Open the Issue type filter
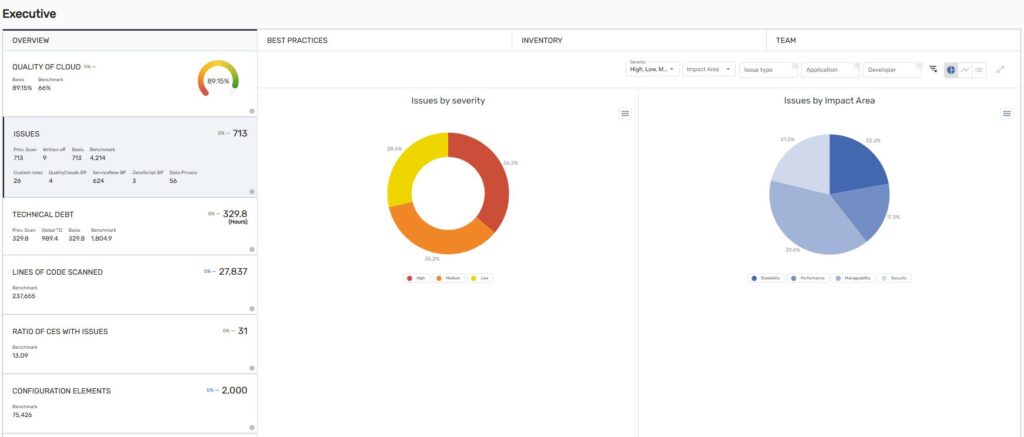Screen dimensions: 1024x437 click(x=769, y=69)
